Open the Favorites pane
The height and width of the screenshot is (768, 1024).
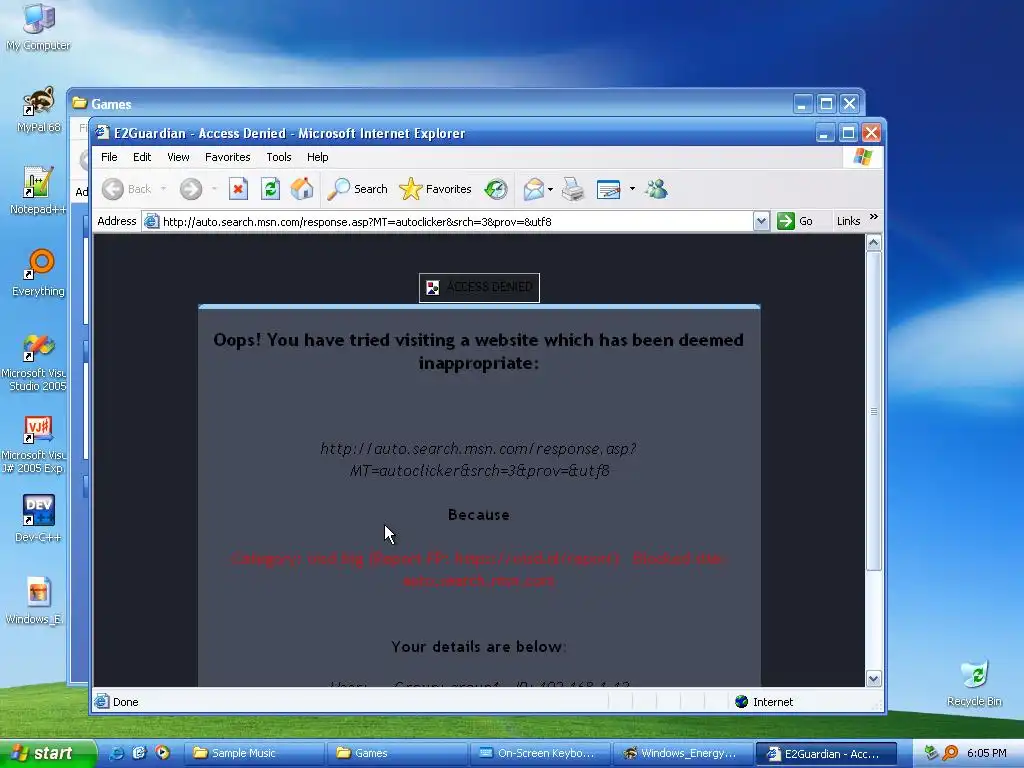[x=435, y=189]
